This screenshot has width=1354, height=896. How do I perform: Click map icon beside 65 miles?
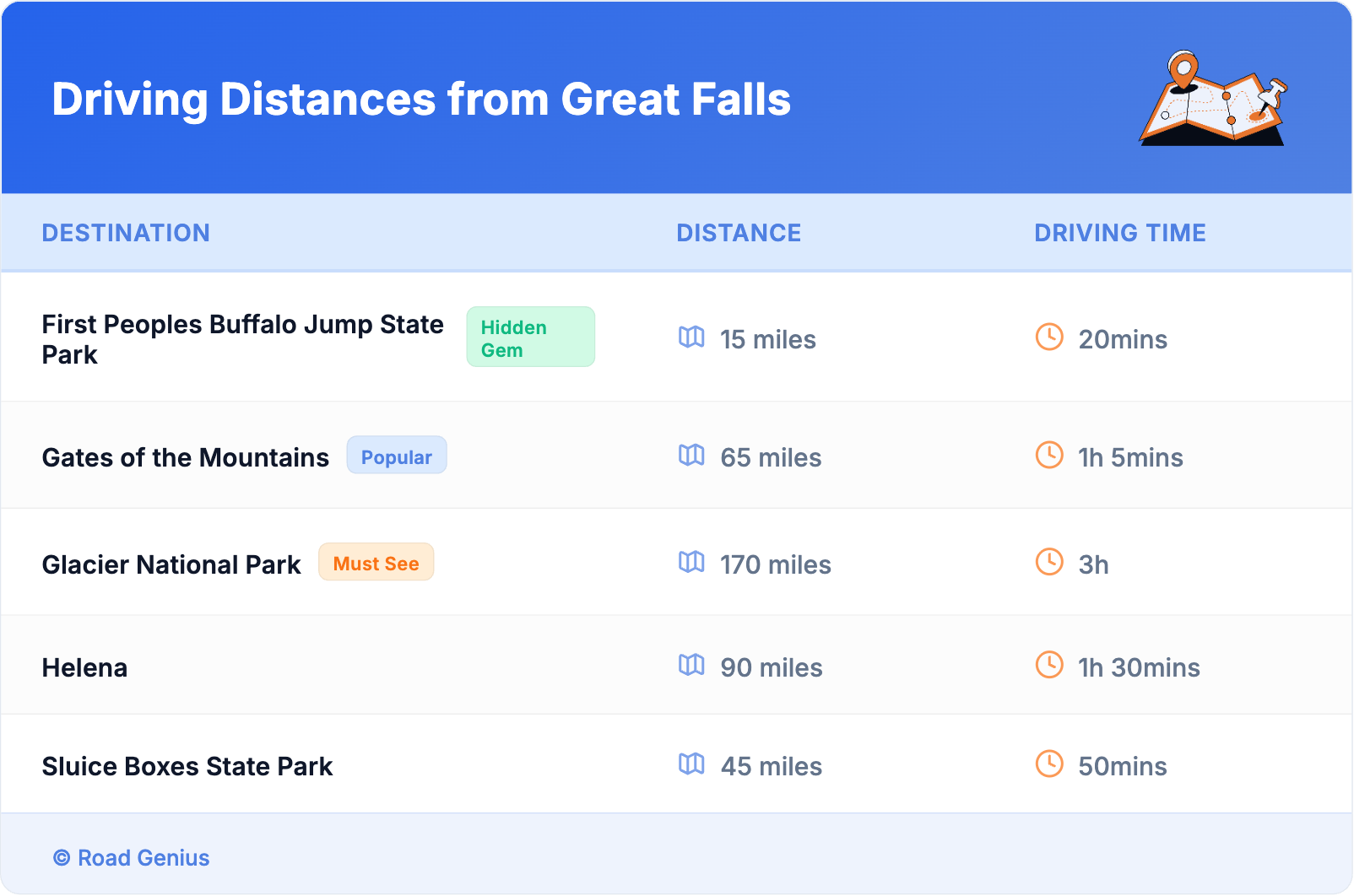coord(691,456)
